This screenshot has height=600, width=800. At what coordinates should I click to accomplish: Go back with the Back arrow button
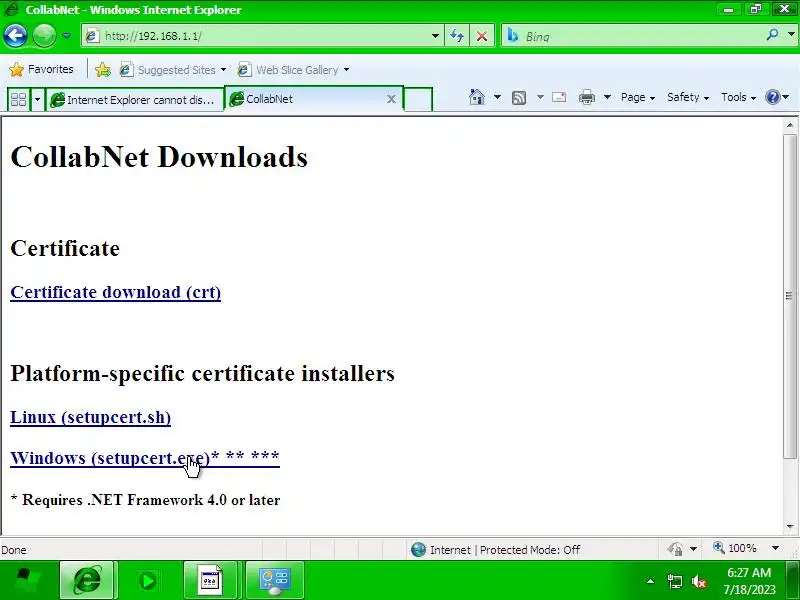(15, 36)
